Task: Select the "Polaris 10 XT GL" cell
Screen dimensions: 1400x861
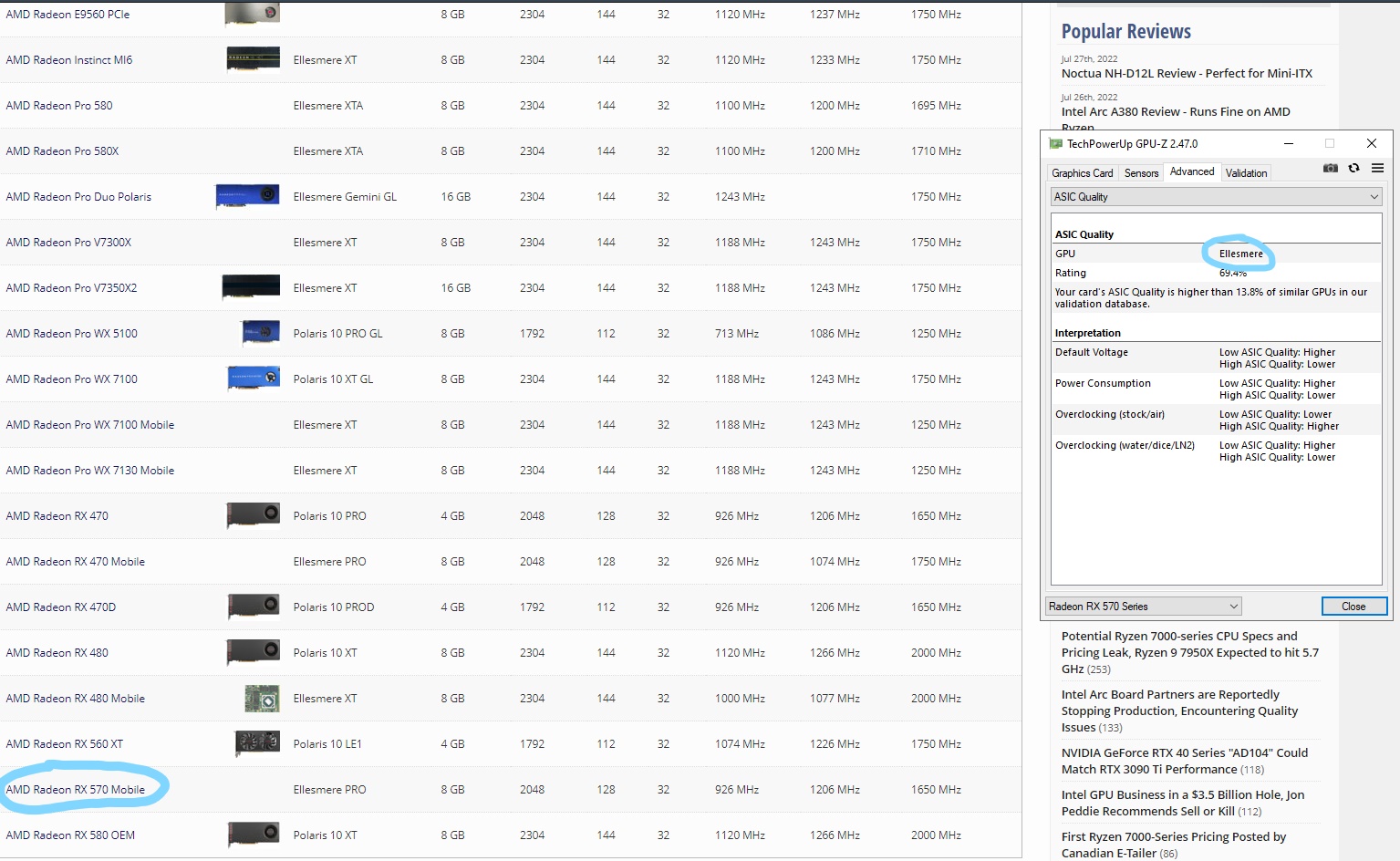Action: (x=333, y=379)
